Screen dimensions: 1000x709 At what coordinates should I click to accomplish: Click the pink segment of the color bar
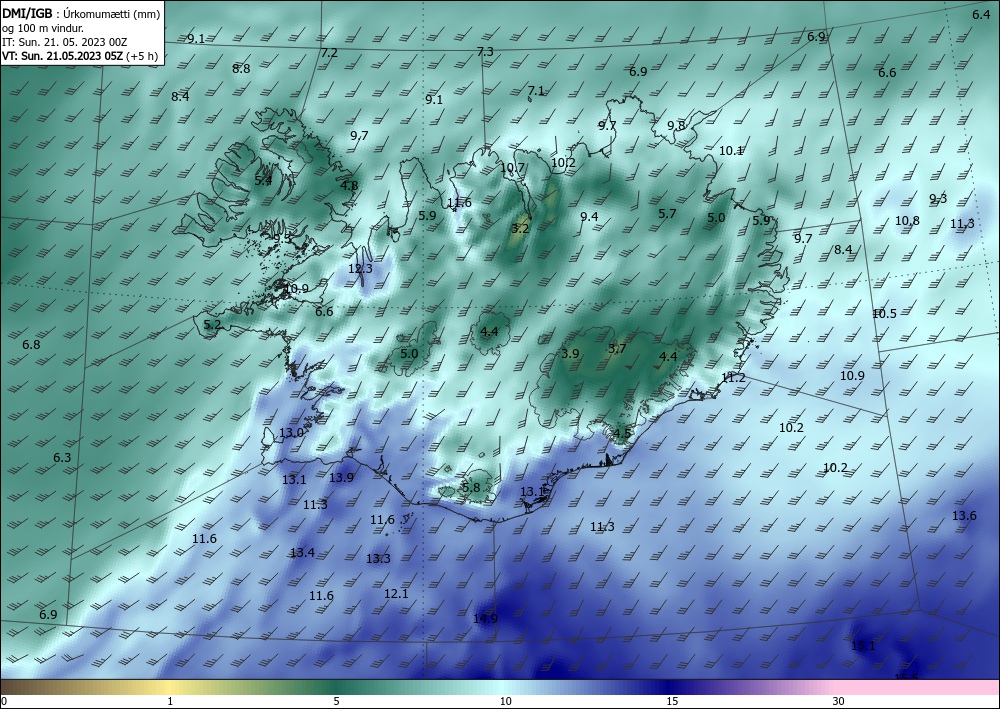(x=918, y=687)
